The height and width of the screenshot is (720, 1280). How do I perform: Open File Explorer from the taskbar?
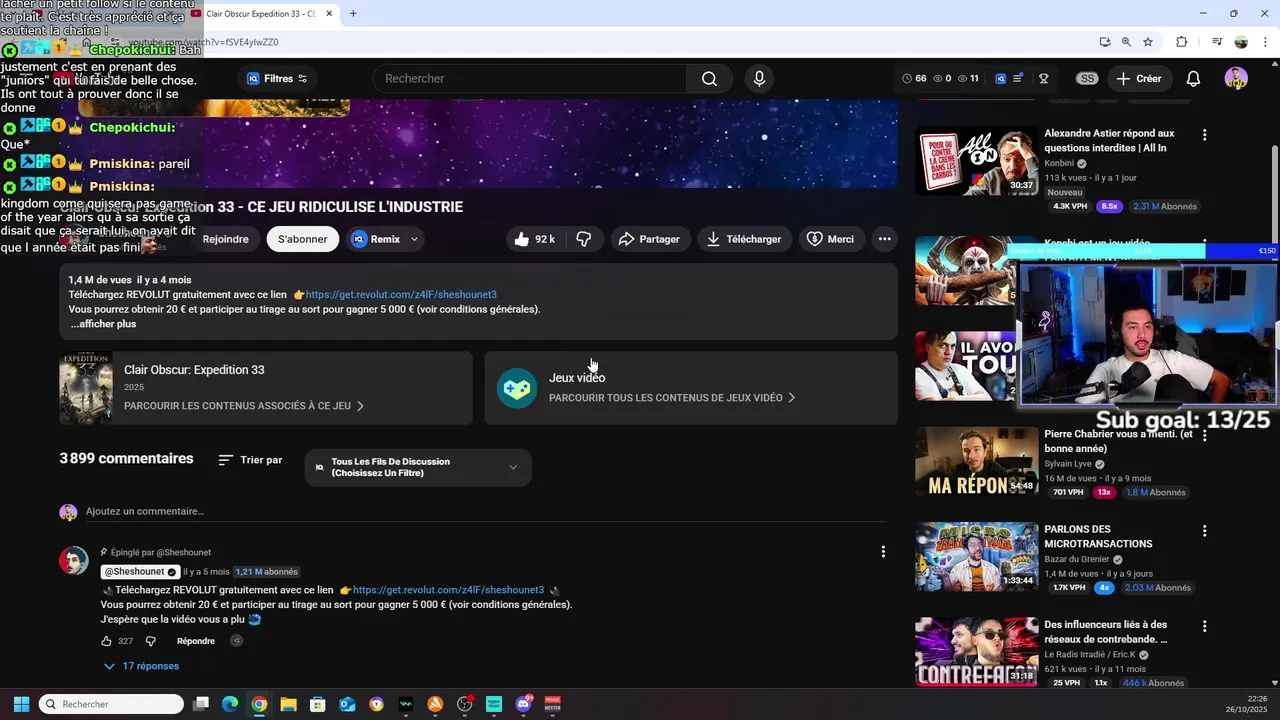click(288, 704)
